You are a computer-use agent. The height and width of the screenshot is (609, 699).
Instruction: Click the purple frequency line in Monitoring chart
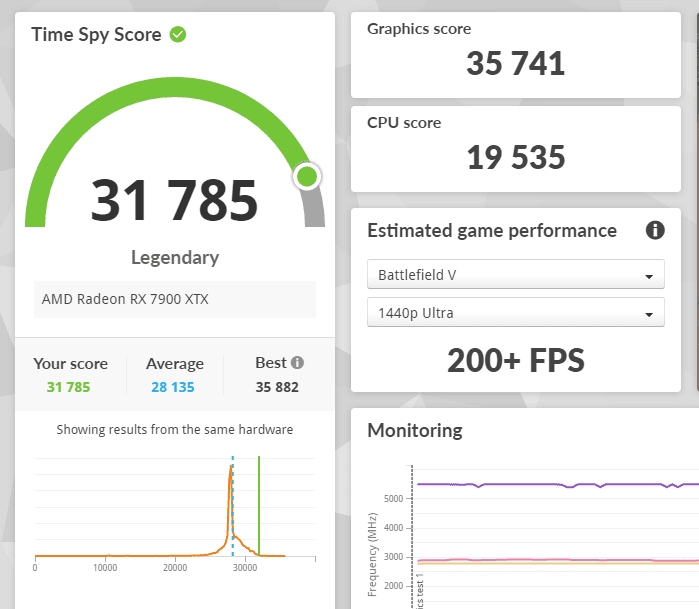click(x=557, y=485)
